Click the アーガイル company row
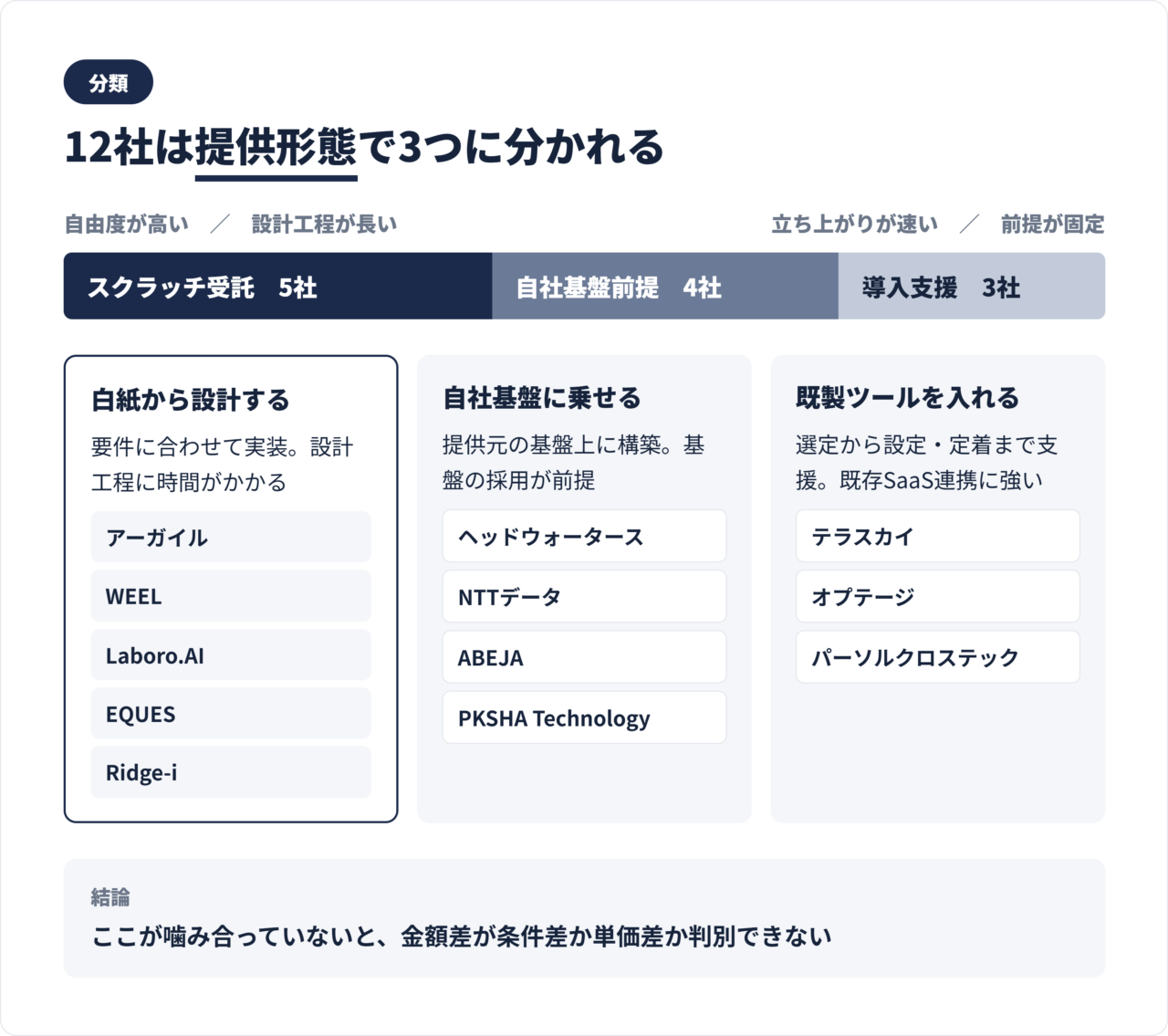The width and height of the screenshot is (1168, 1036). (231, 538)
